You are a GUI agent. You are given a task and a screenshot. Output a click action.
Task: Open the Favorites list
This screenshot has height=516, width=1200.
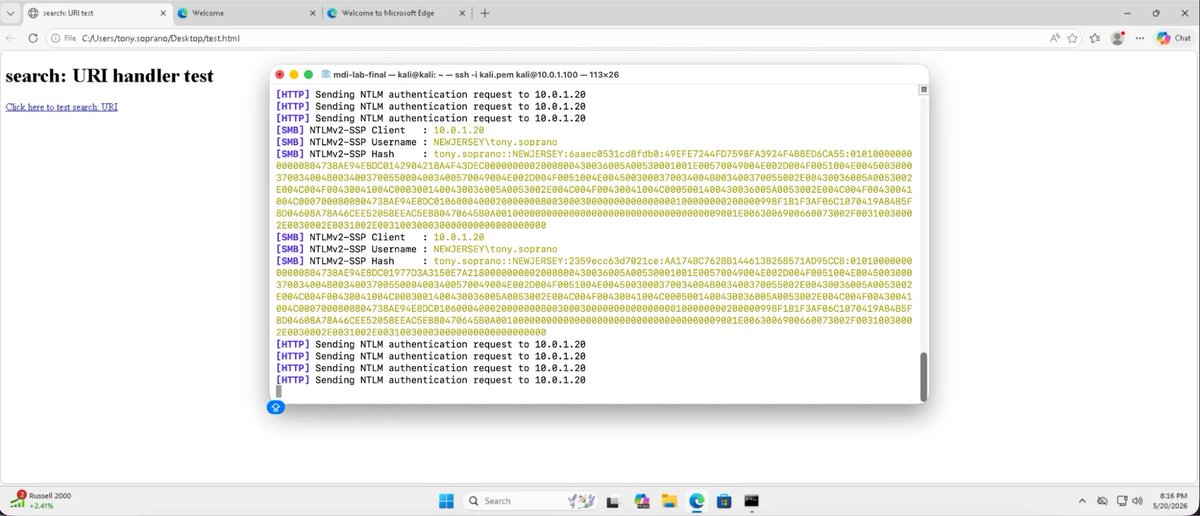click(x=1096, y=38)
